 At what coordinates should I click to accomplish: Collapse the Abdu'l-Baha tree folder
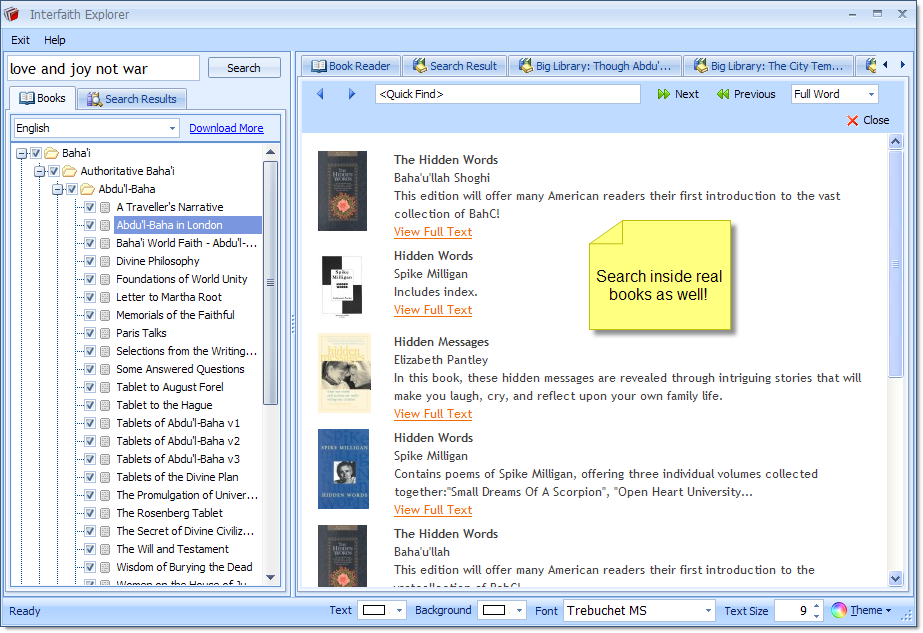pos(58,189)
